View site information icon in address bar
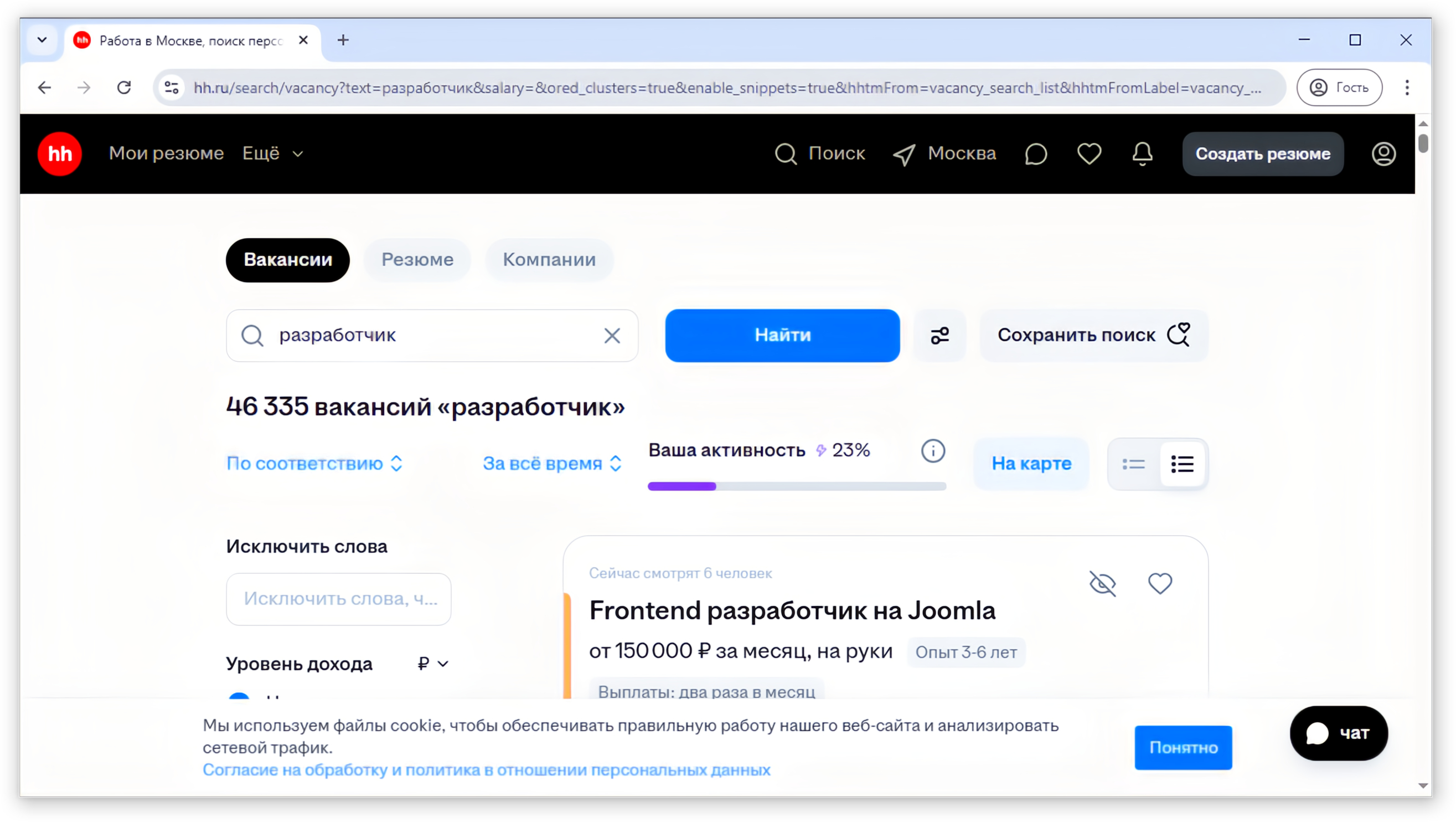This screenshot has height=822, width=1456. click(x=171, y=88)
